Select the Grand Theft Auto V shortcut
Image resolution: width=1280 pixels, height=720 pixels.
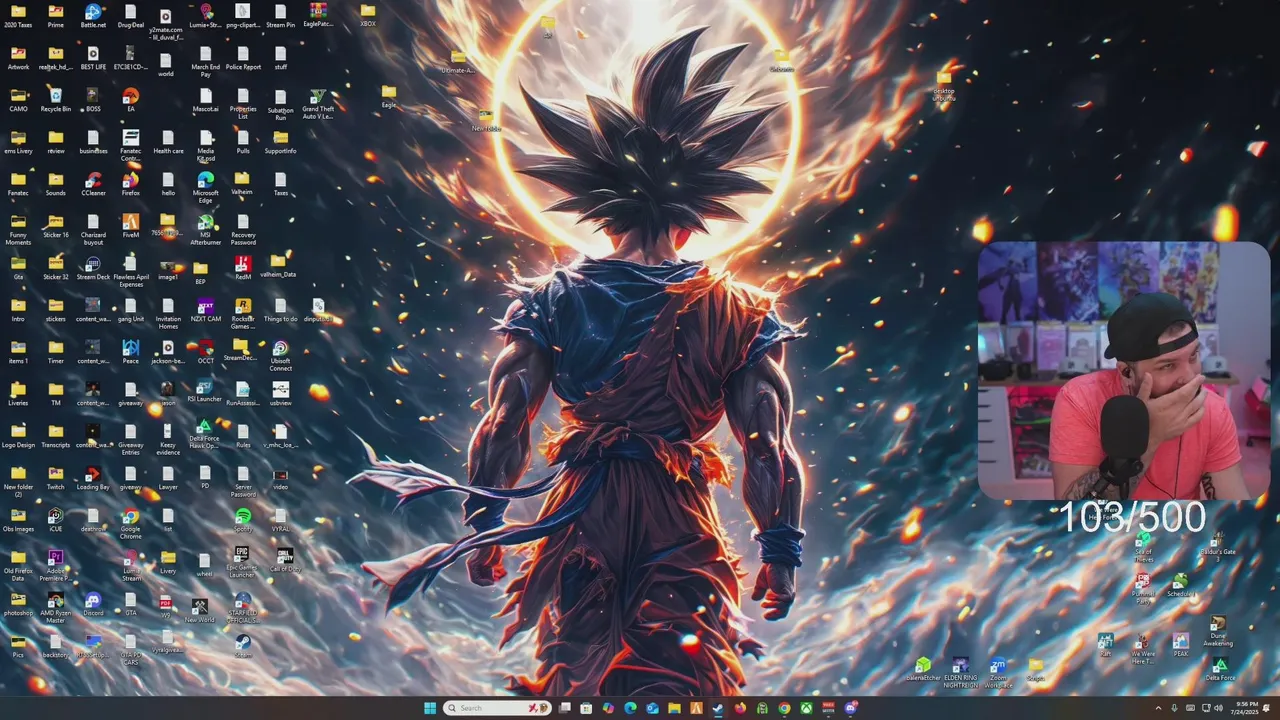318,104
